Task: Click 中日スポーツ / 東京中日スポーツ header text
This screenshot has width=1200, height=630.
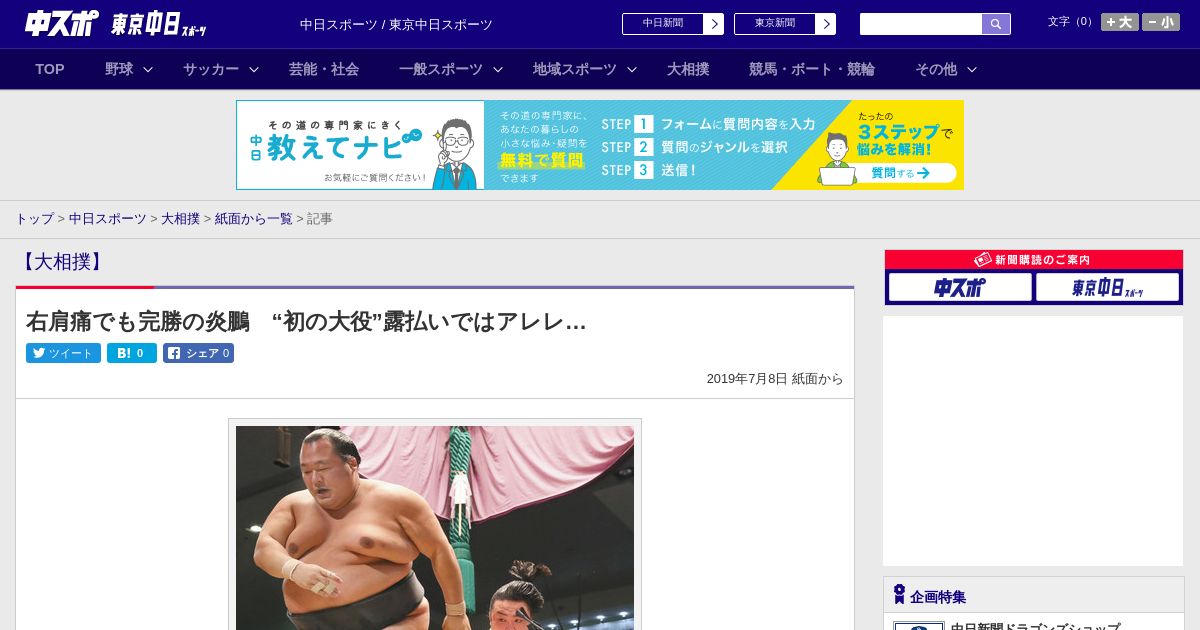Action: point(396,24)
